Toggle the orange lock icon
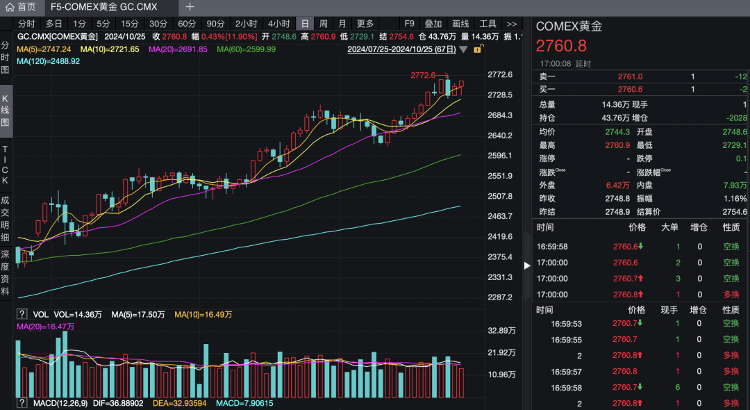 [477, 49]
